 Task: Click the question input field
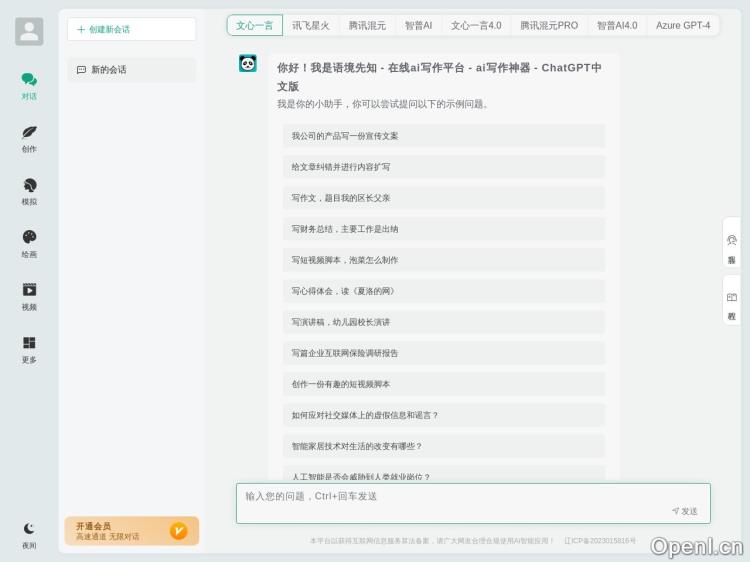pyautogui.click(x=473, y=503)
